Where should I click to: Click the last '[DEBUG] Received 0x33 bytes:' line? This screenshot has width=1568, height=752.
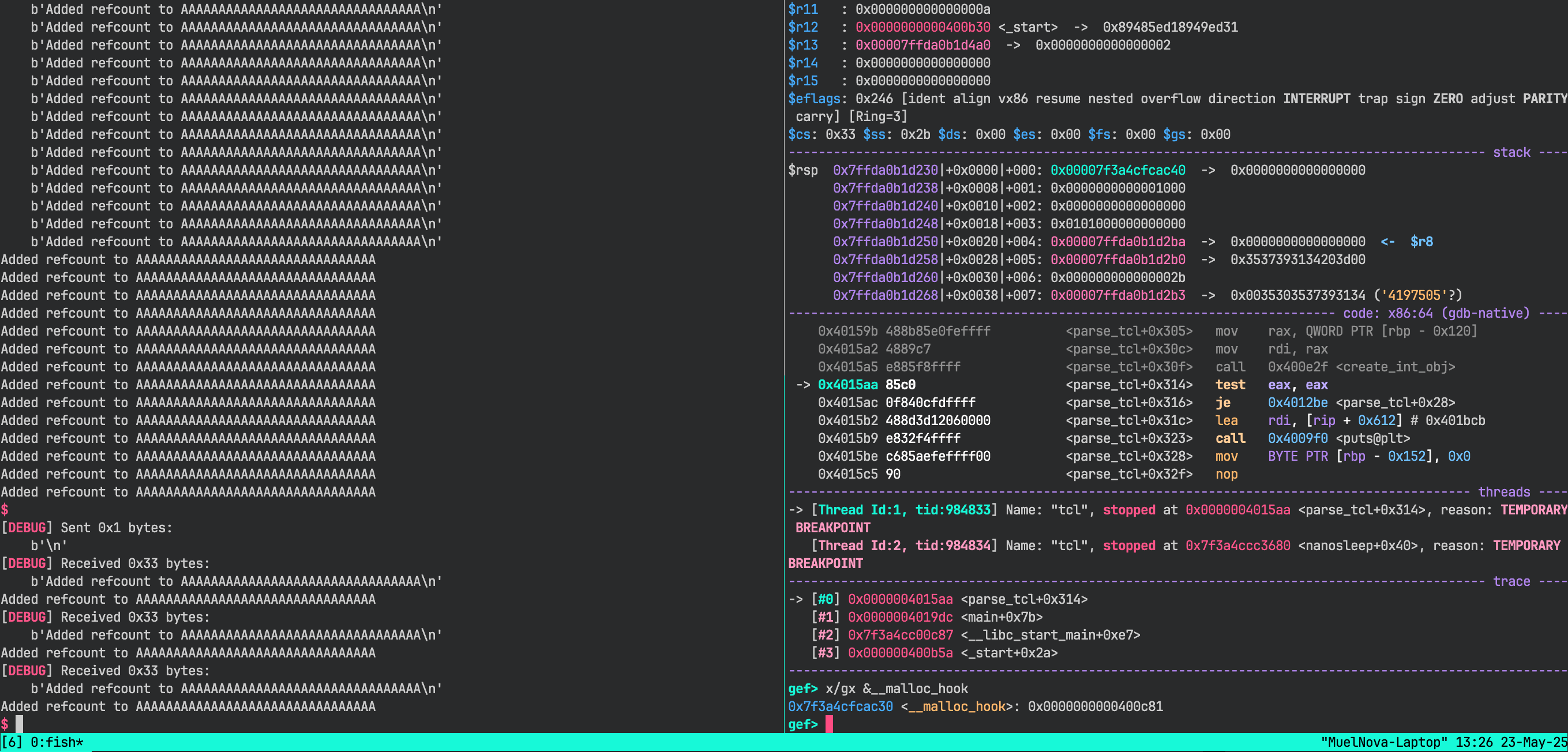pyautogui.click(x=106, y=671)
